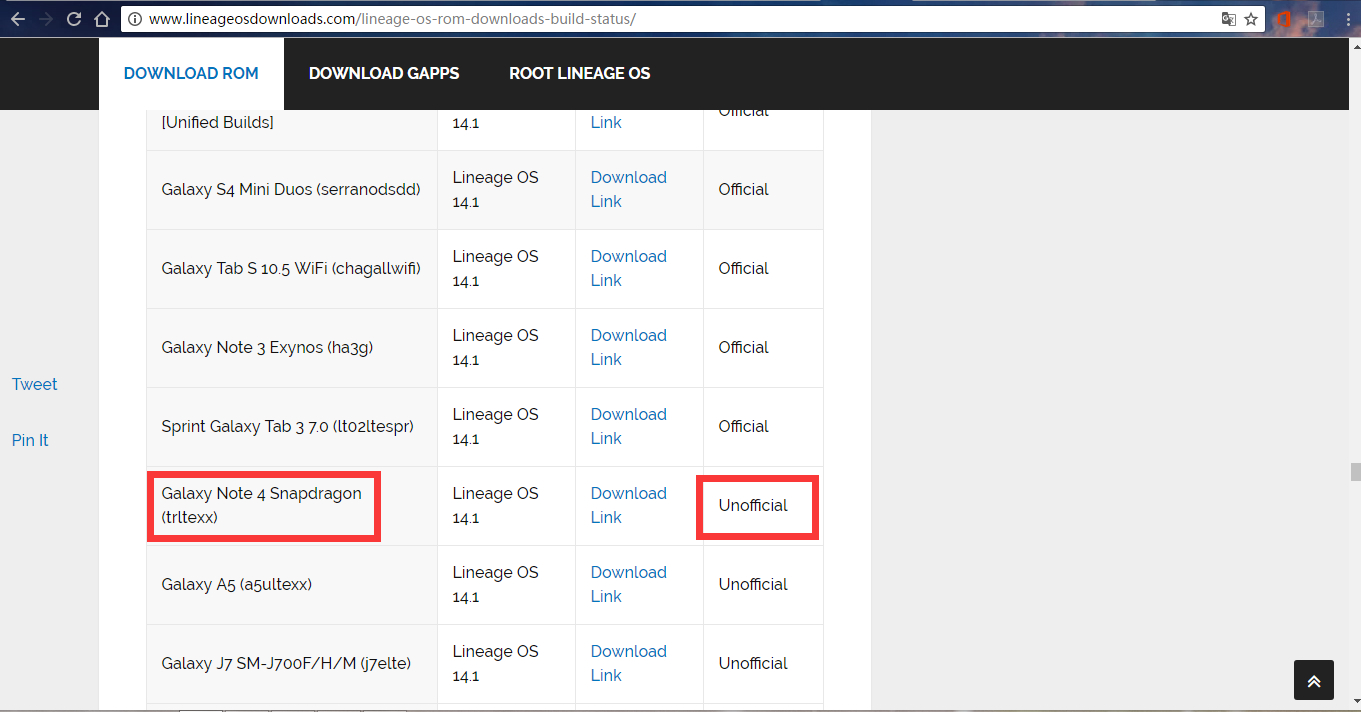Open the DOWNLOAD GAPPS tab
Screen dimensions: 1361x712
point(384,74)
